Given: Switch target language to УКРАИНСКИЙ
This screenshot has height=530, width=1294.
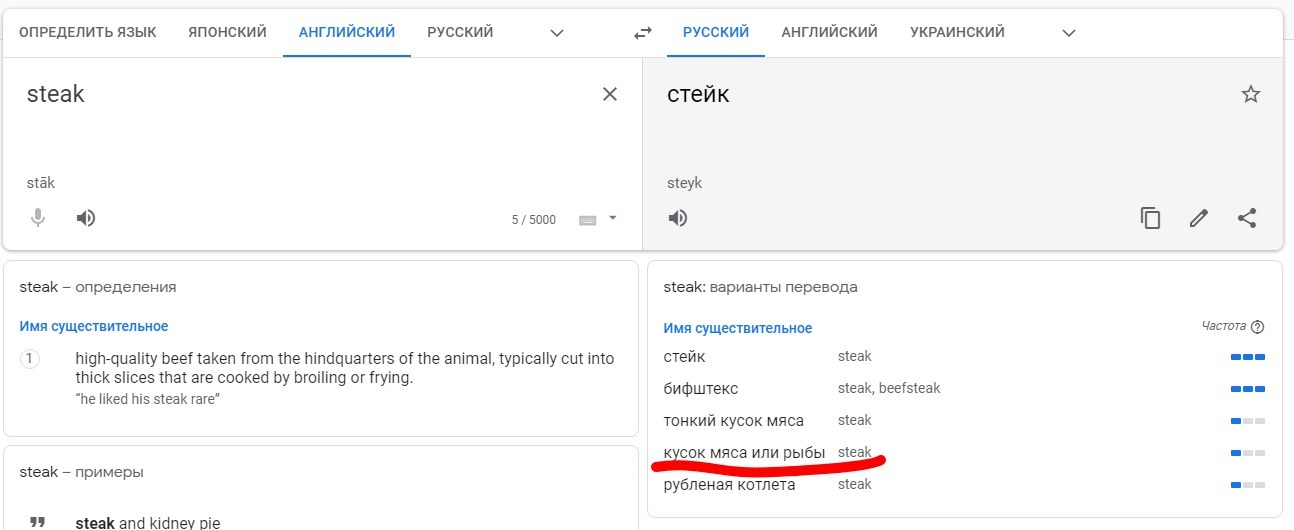Looking at the screenshot, I should (957, 33).
